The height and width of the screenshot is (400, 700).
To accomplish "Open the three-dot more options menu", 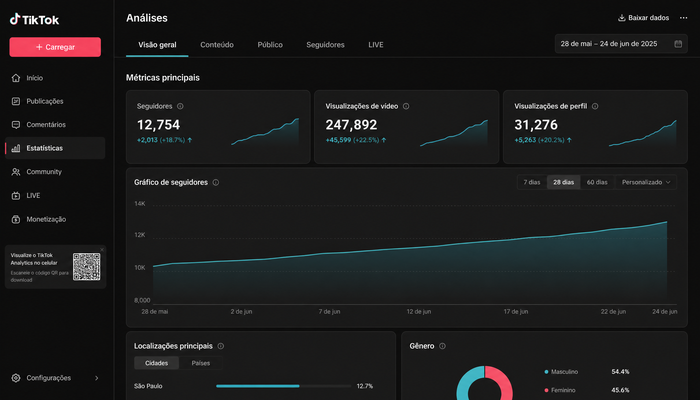I will (x=683, y=18).
